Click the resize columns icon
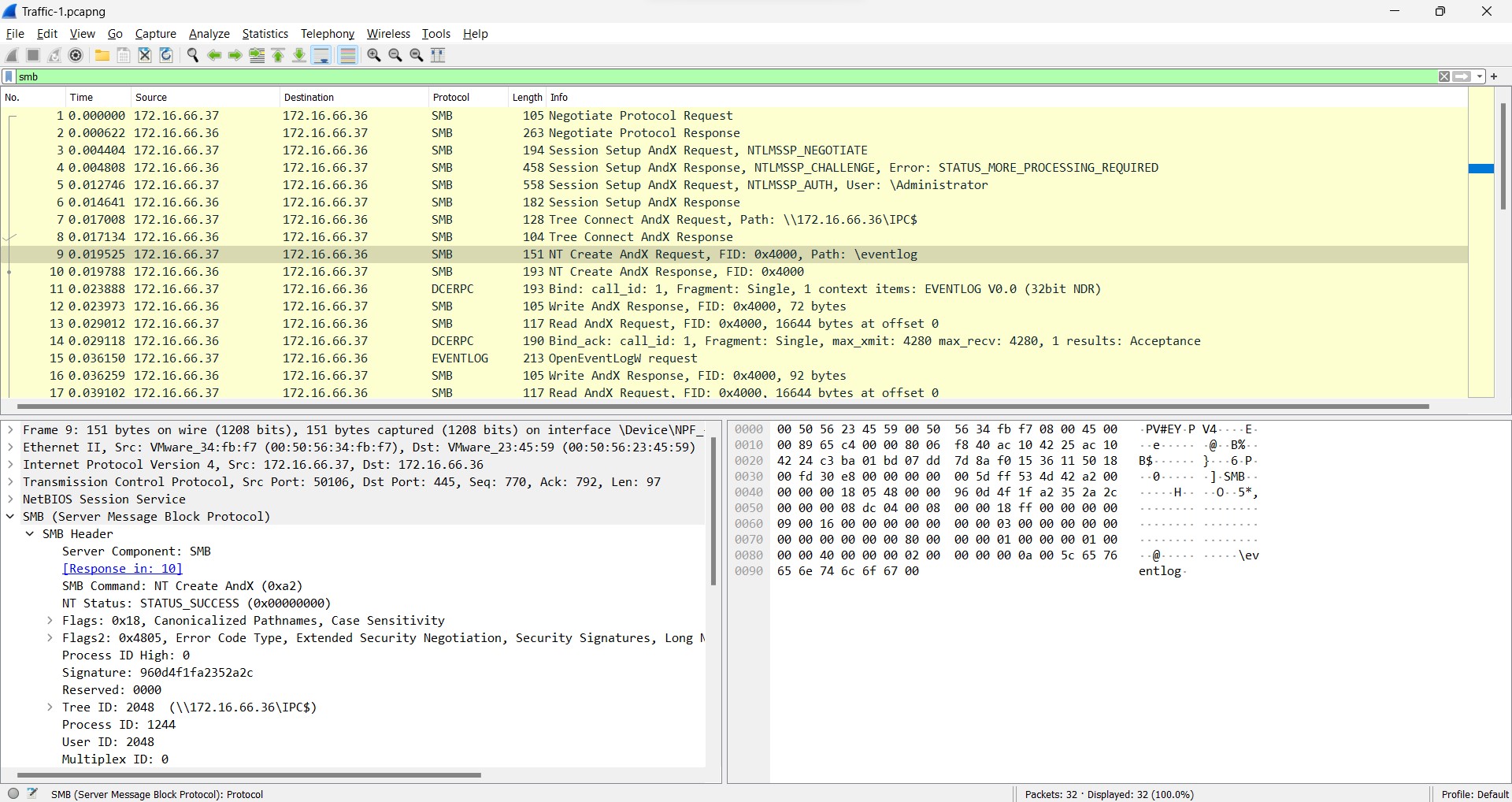1512x802 pixels. (x=439, y=55)
